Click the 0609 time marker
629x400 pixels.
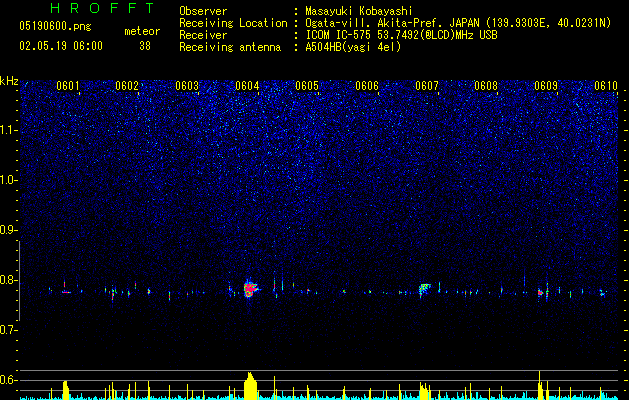click(x=546, y=86)
